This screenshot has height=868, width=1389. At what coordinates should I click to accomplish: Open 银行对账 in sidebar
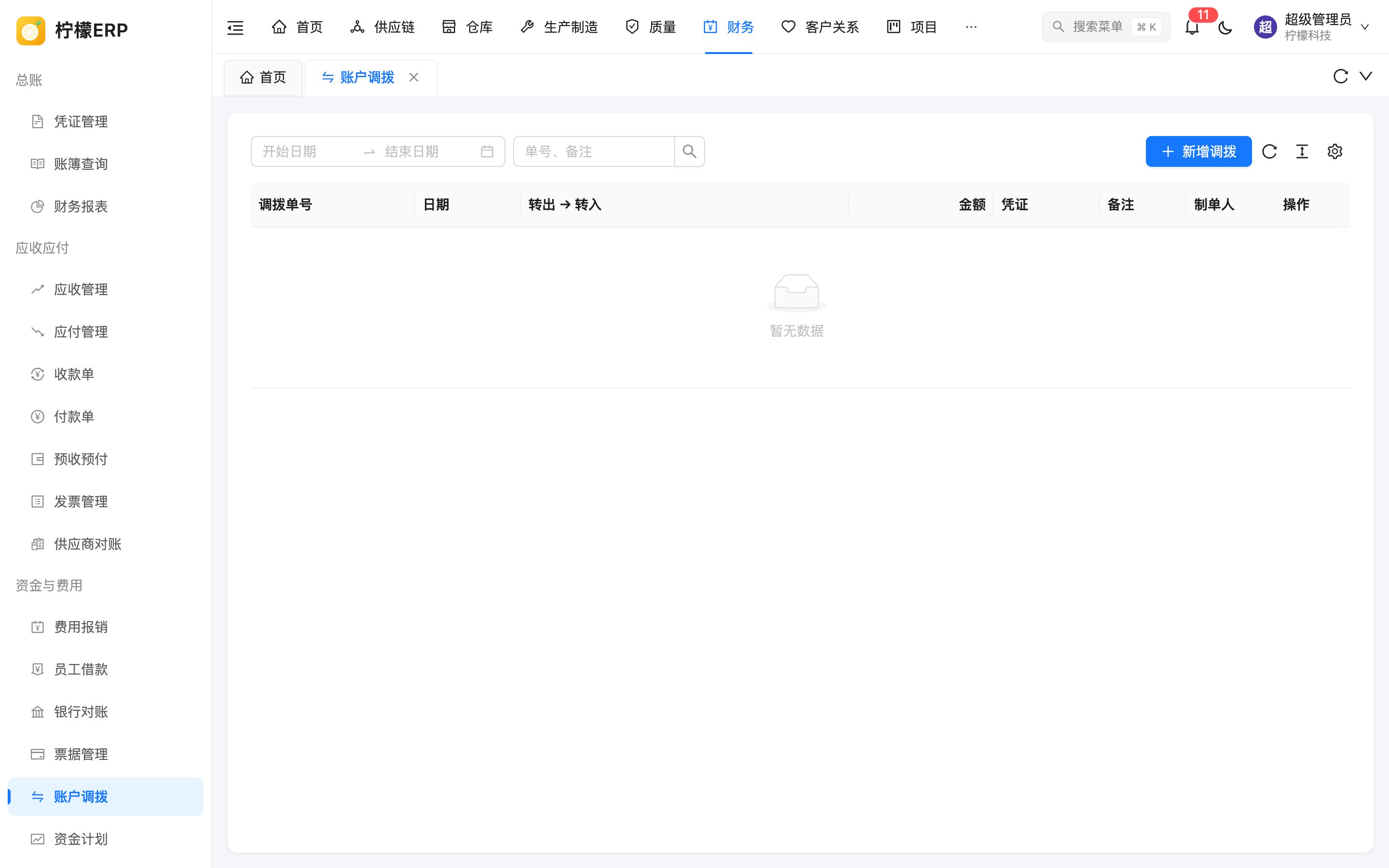(106, 712)
